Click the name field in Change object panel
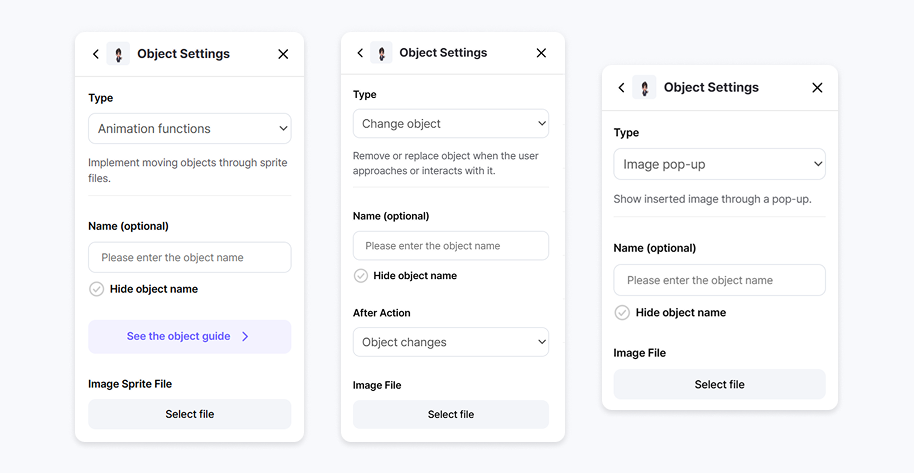This screenshot has height=473, width=914. [450, 246]
